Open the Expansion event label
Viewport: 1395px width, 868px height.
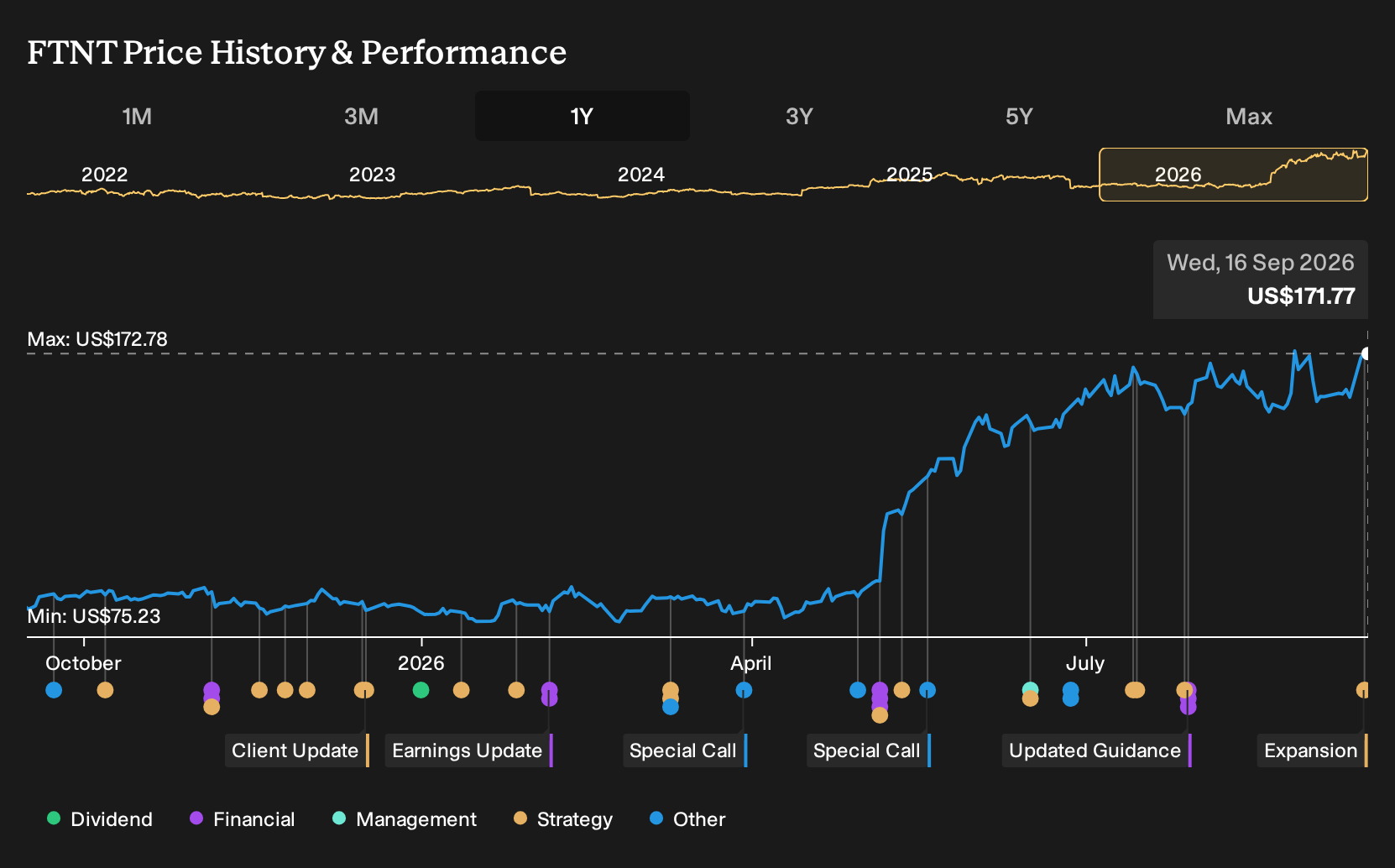click(1313, 750)
